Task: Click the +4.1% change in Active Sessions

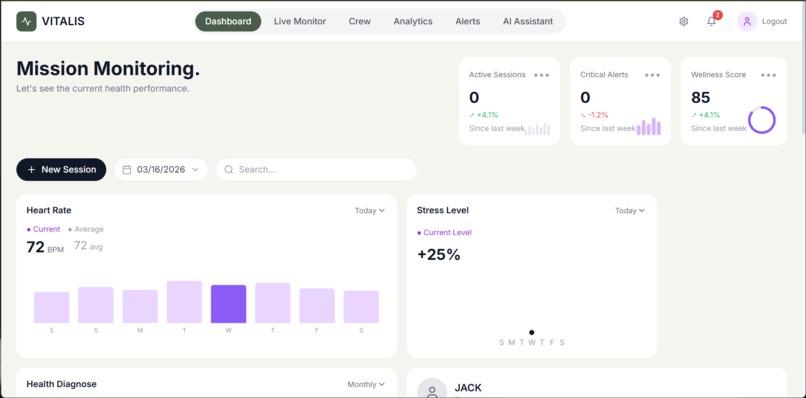Action: [483, 115]
